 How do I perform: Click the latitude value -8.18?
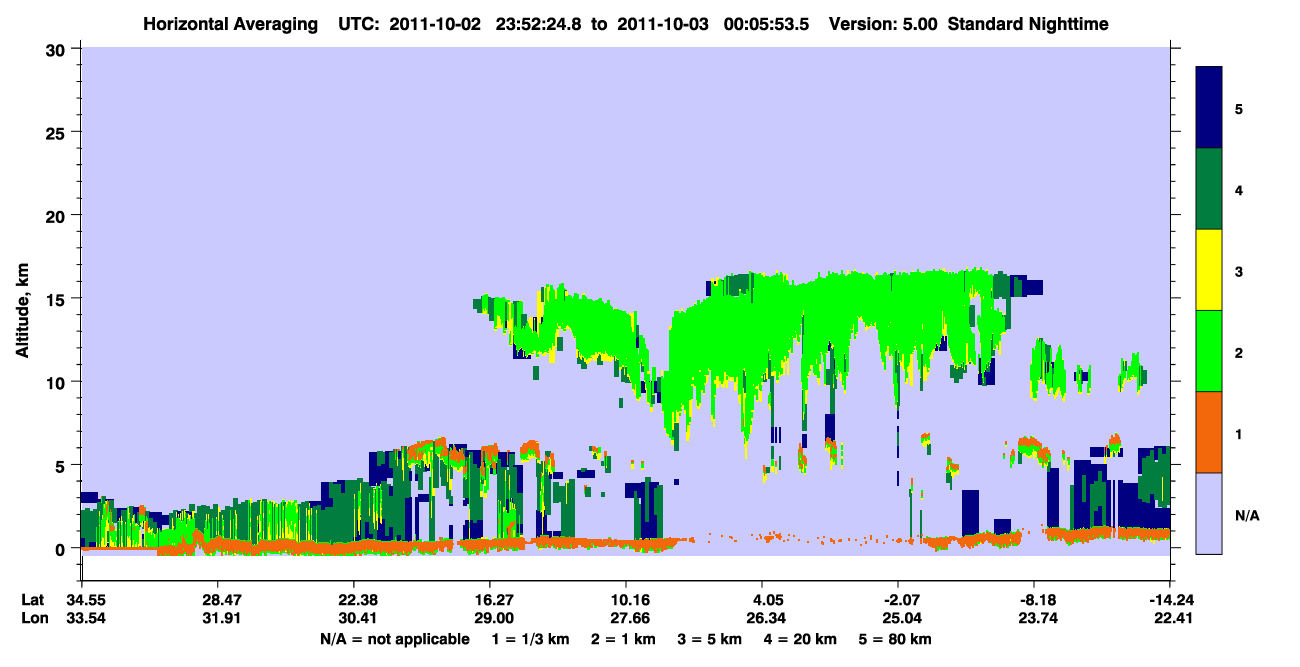tap(1034, 601)
